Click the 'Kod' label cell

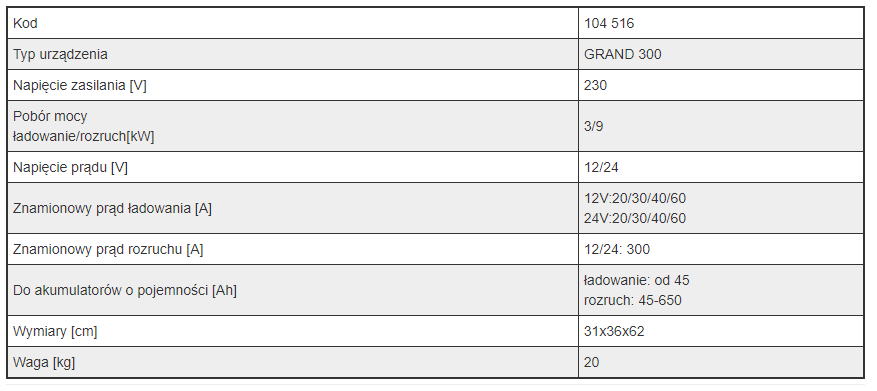point(293,23)
